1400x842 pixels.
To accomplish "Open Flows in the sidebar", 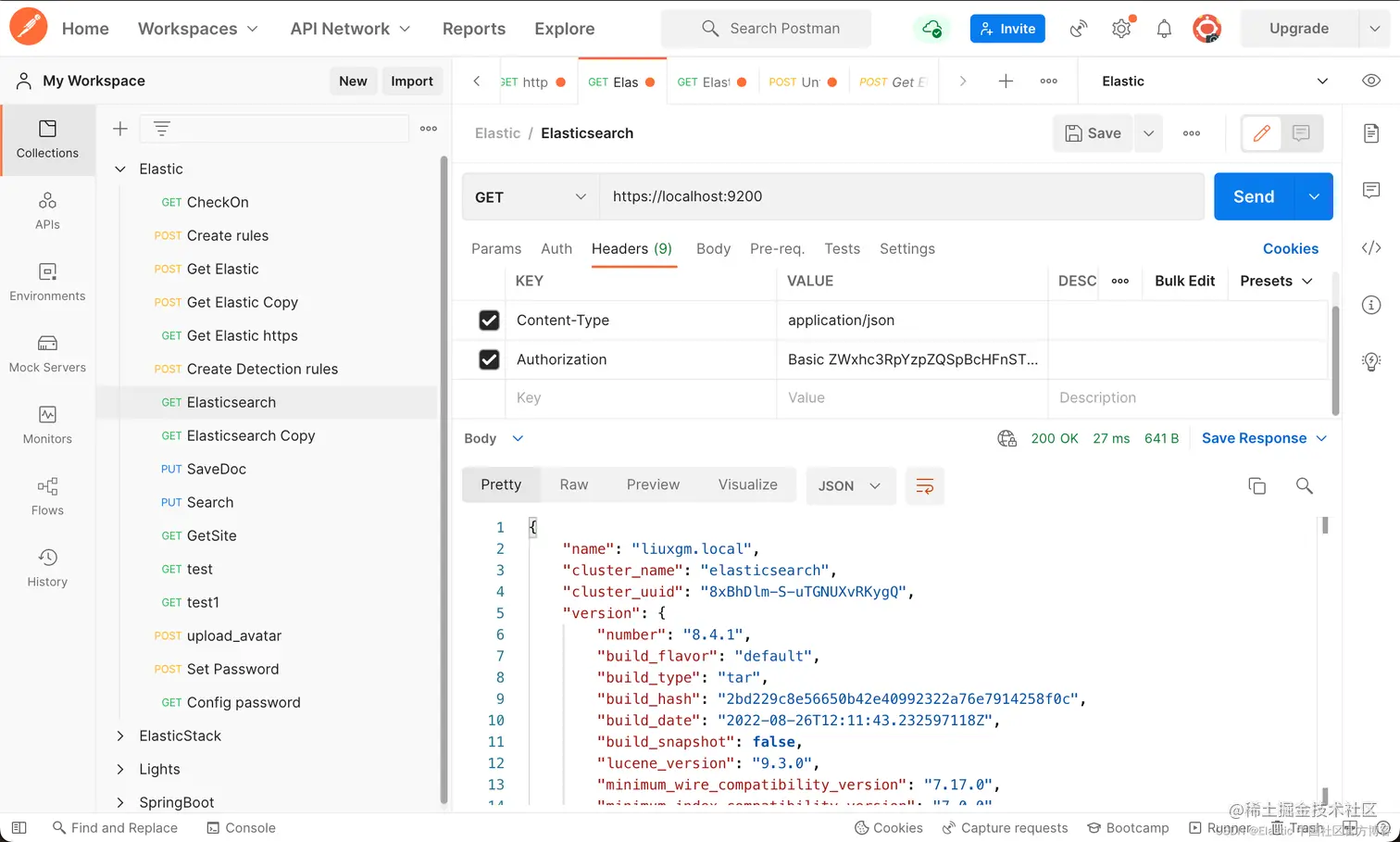I will (47, 496).
